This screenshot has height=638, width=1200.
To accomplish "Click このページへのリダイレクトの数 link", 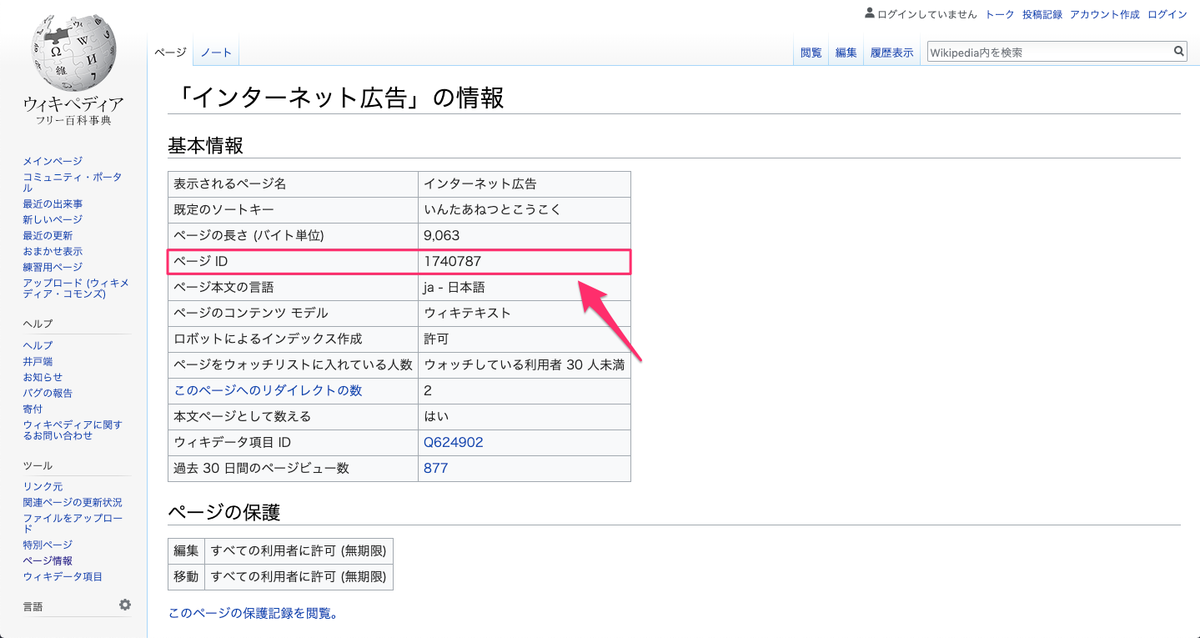I will pyautogui.click(x=268, y=391).
